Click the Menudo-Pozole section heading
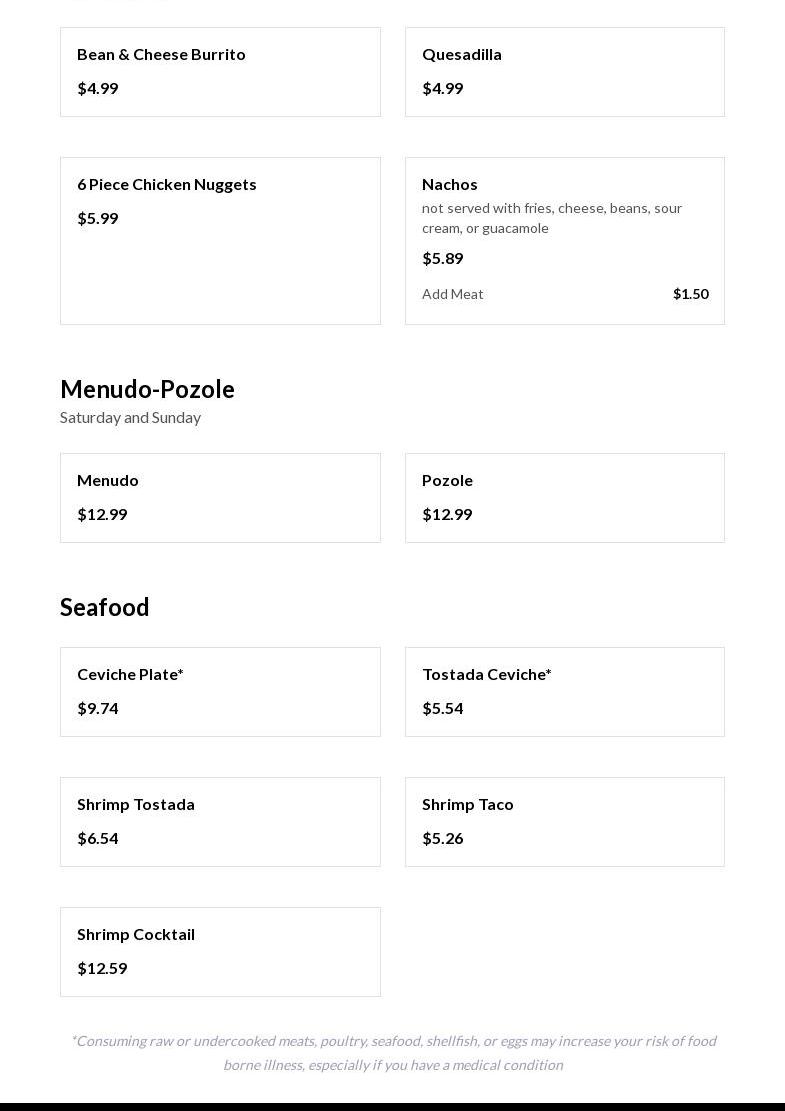The height and width of the screenshot is (1111, 785). coord(147,389)
